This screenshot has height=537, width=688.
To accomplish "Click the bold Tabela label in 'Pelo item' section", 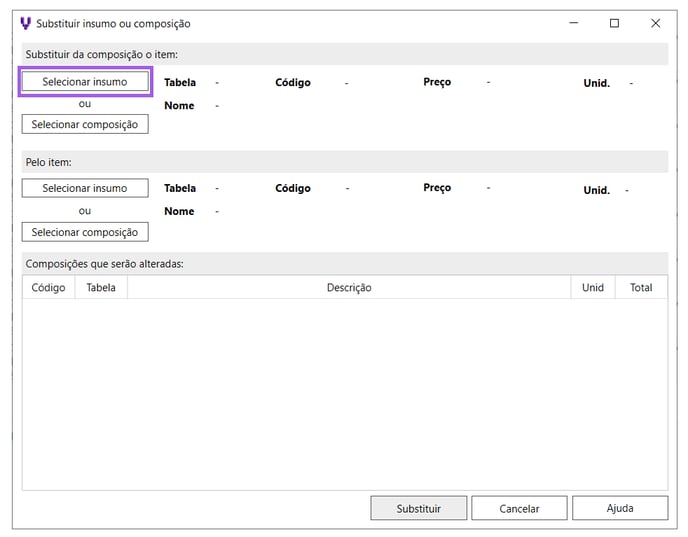I will coord(180,188).
